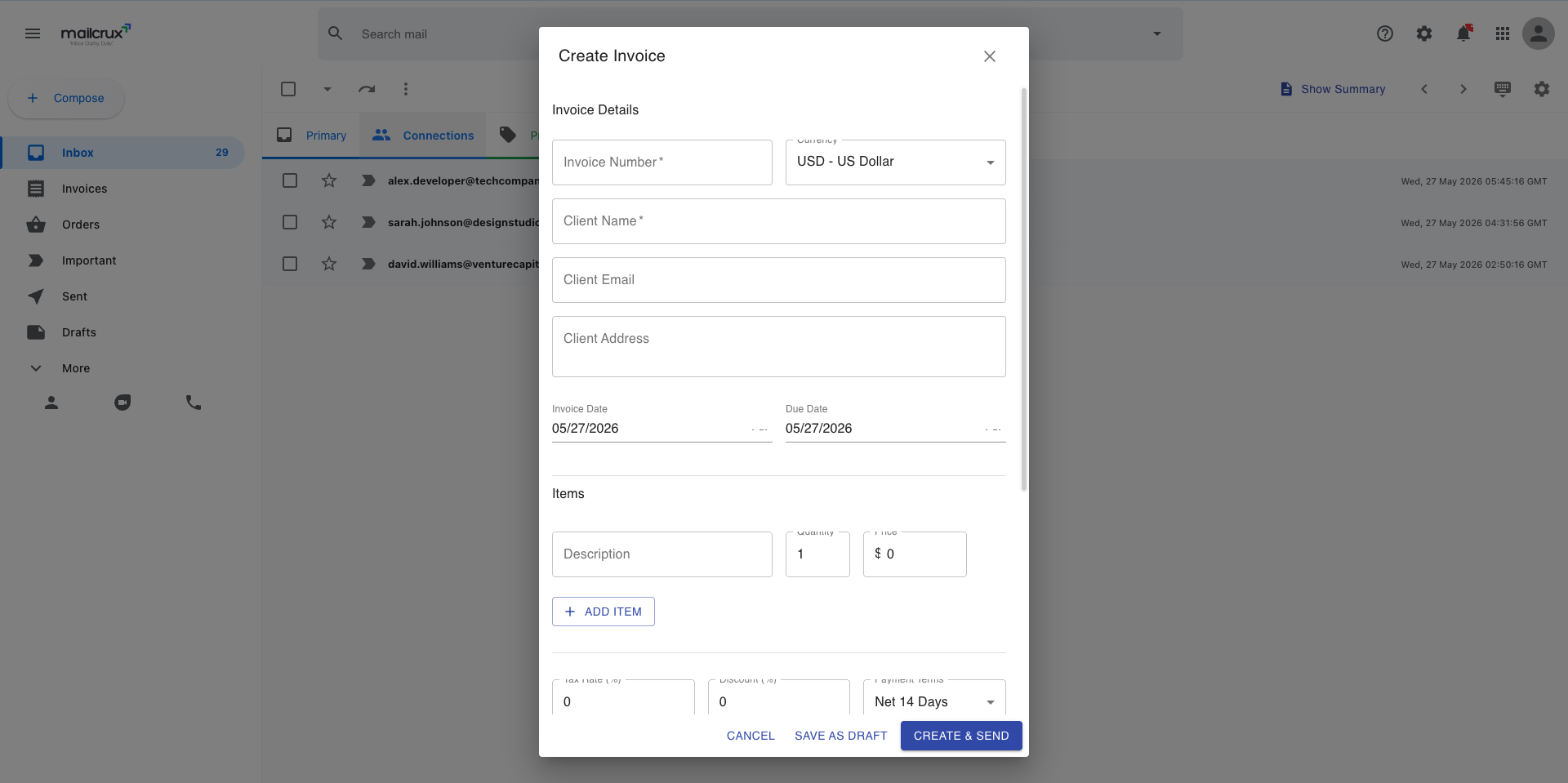Select the sarah.johnson email checkbox
Viewport: 1568px width, 783px height.
point(290,222)
